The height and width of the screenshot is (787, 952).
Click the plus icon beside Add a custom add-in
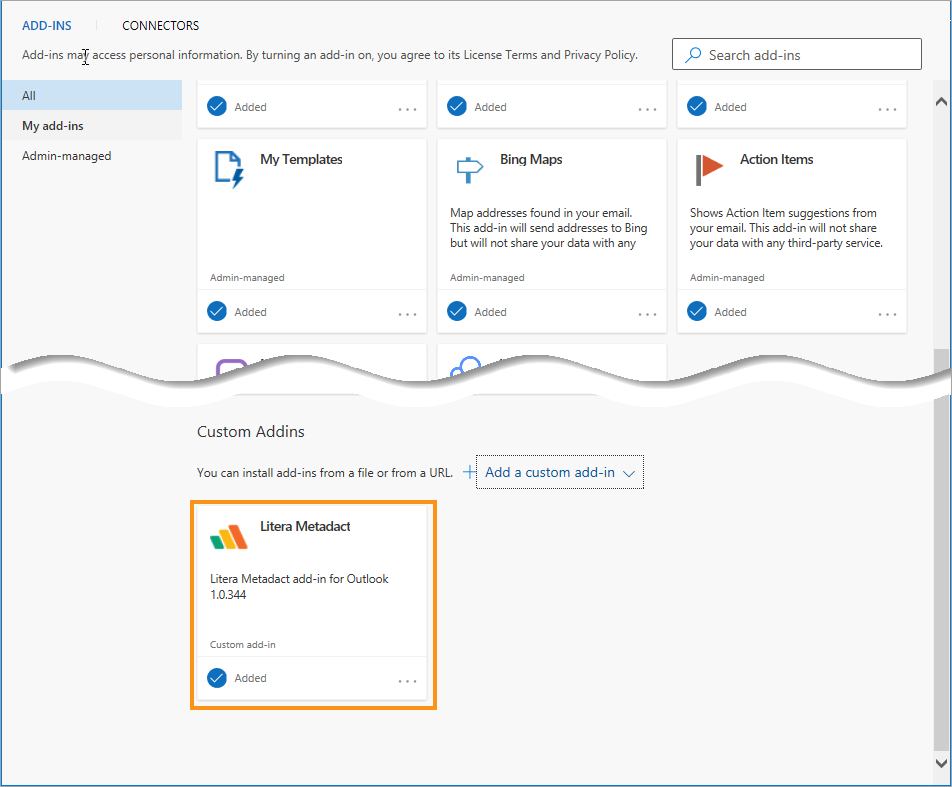tap(469, 472)
